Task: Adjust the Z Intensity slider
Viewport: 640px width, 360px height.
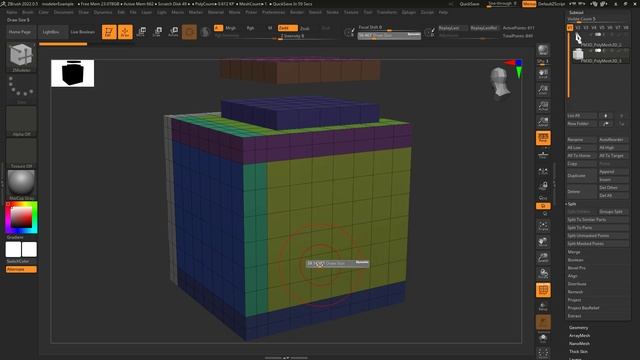Action: point(306,36)
